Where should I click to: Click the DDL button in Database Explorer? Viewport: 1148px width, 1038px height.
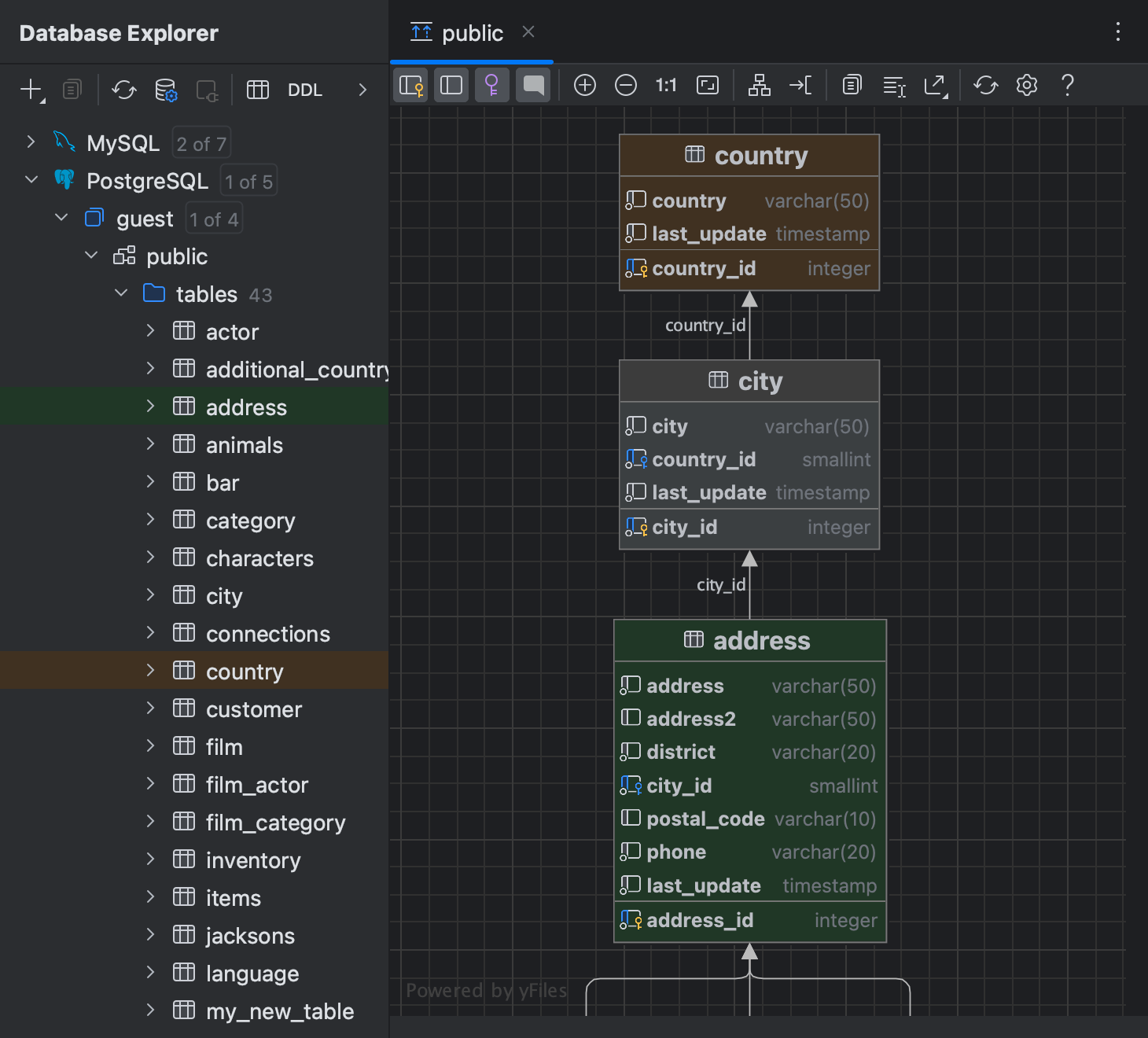point(305,90)
